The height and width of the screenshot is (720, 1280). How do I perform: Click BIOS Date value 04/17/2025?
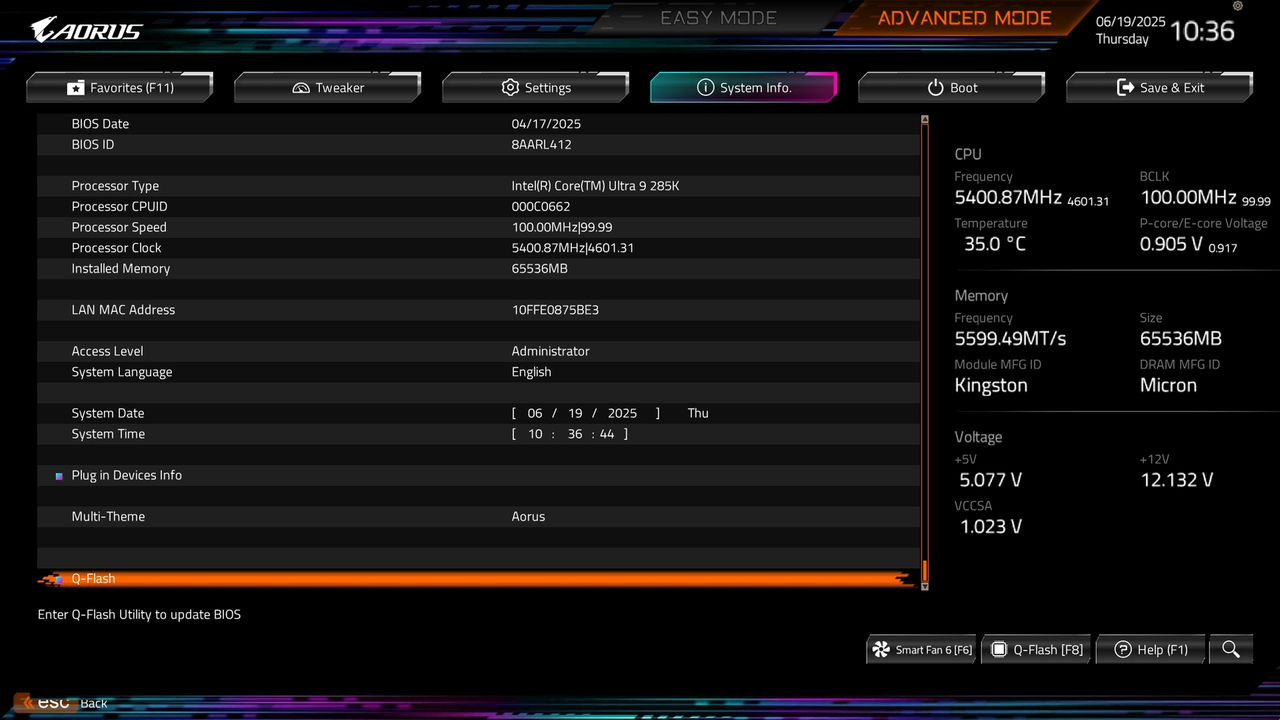546,124
